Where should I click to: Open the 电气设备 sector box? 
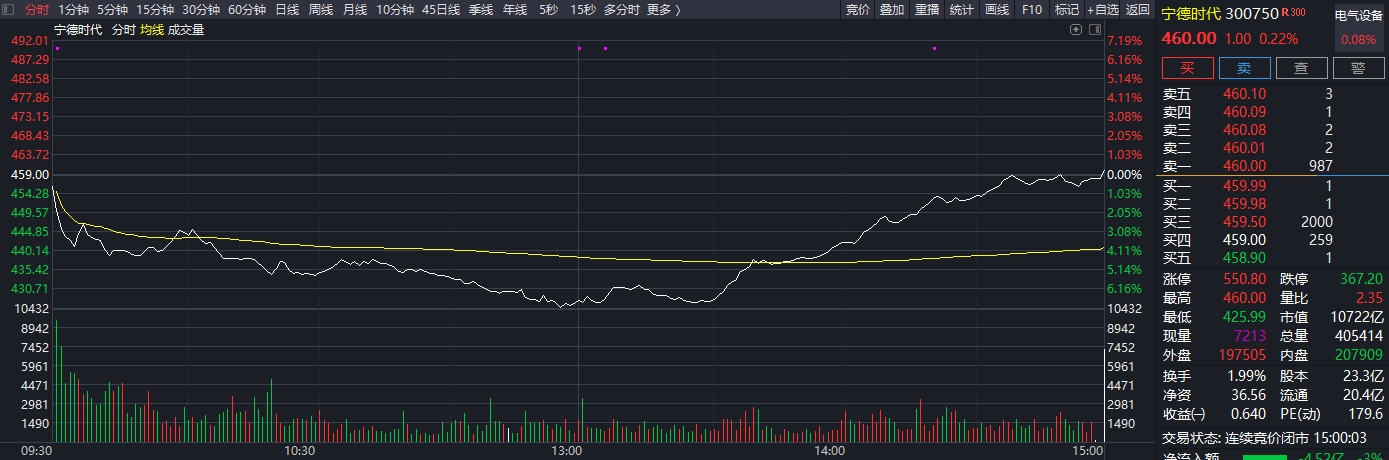click(x=1358, y=26)
